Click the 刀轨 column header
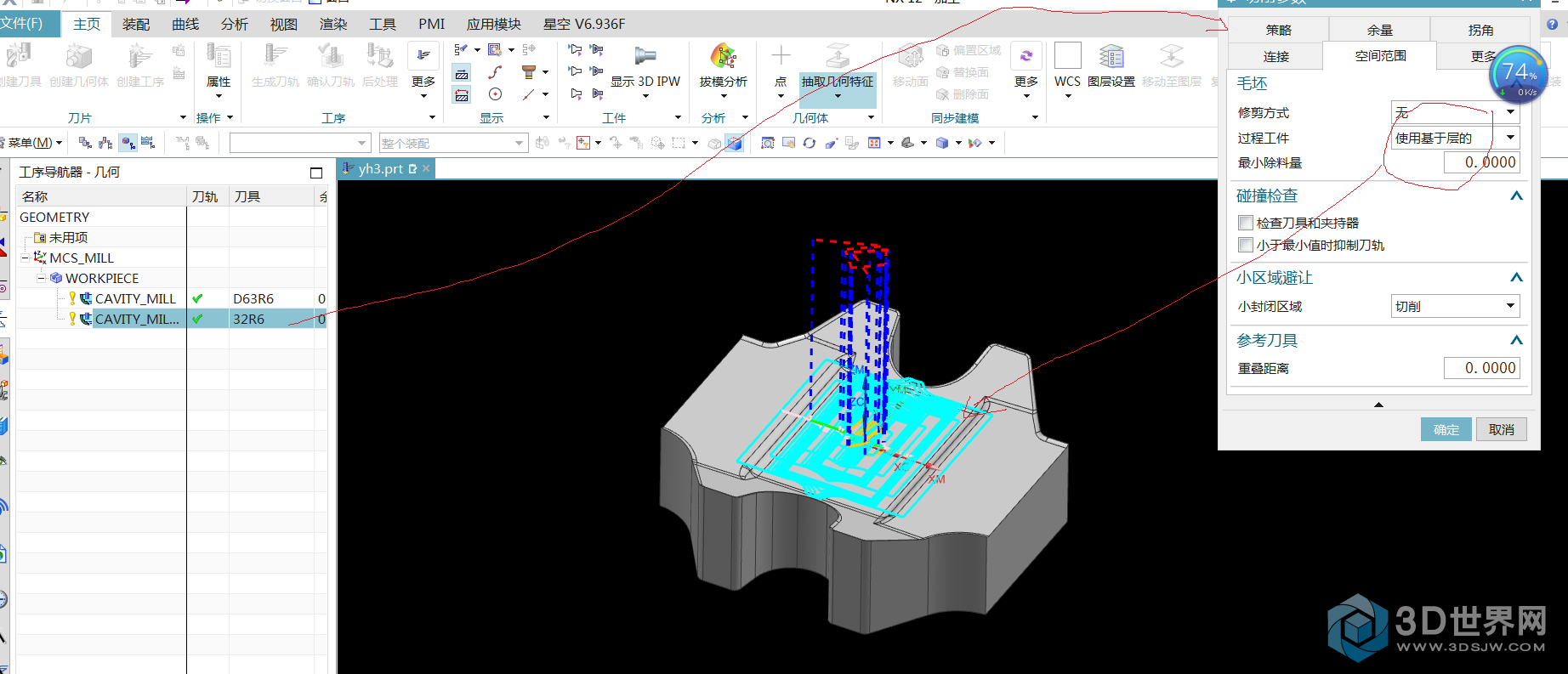Viewport: 1568px width, 674px height. pyautogui.click(x=207, y=196)
